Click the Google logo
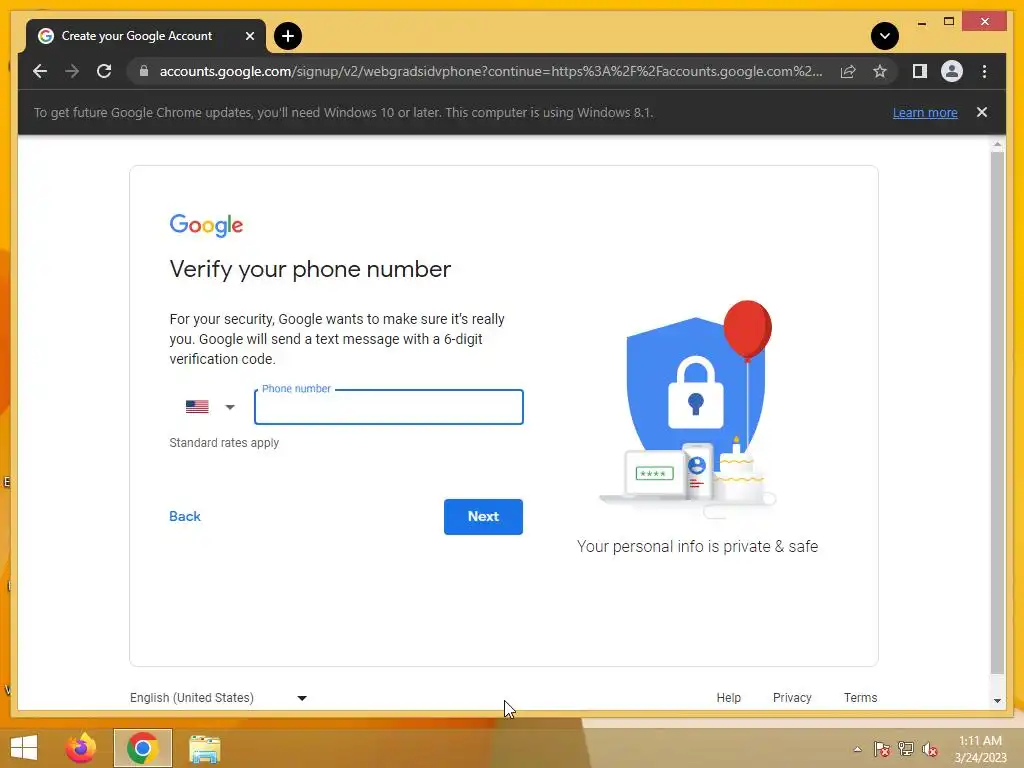This screenshot has height=768, width=1024. (x=206, y=225)
